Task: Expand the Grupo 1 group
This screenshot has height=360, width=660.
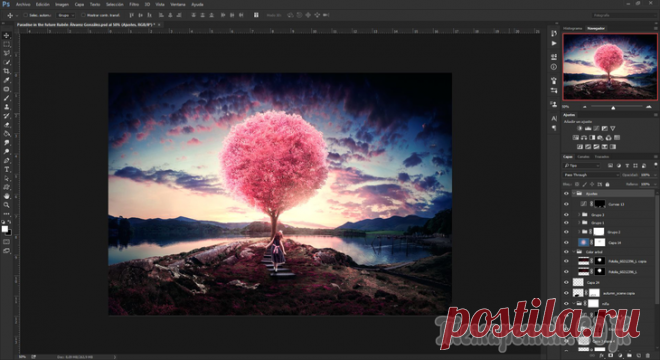Action: [x=579, y=223]
